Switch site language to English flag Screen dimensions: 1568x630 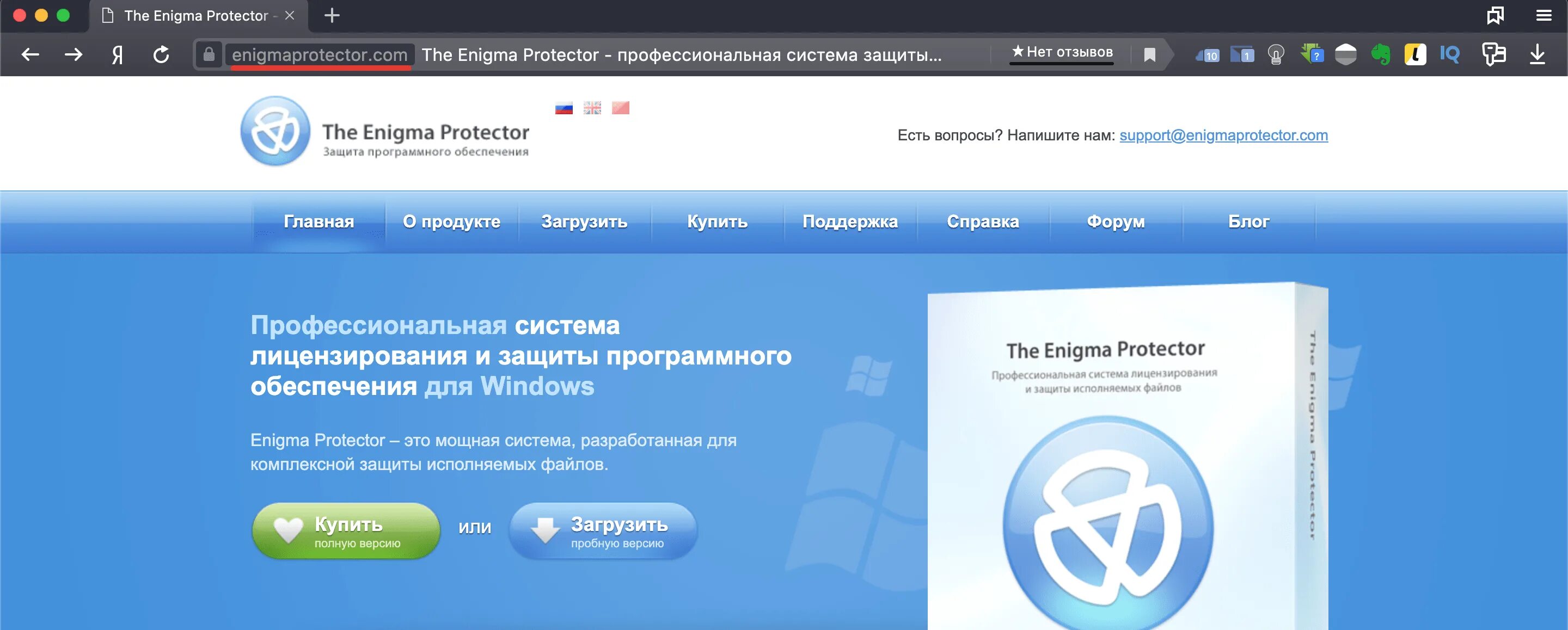592,108
